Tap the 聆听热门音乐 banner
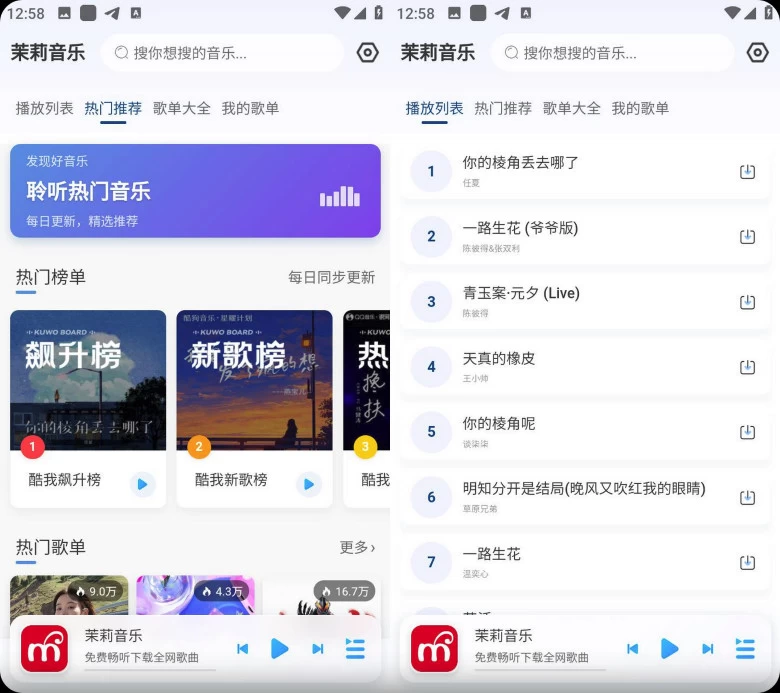780x693 pixels. pos(195,191)
